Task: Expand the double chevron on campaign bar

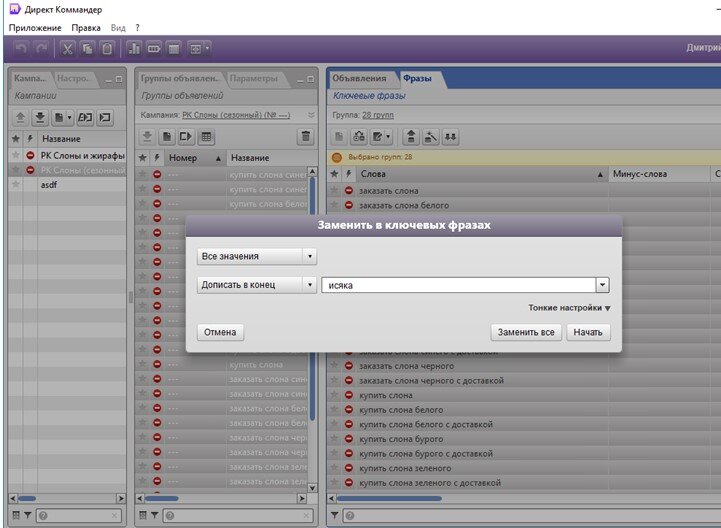Action: coord(311,115)
